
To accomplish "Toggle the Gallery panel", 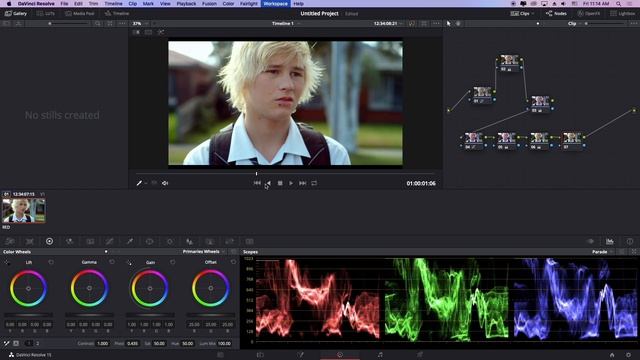I will point(16,13).
